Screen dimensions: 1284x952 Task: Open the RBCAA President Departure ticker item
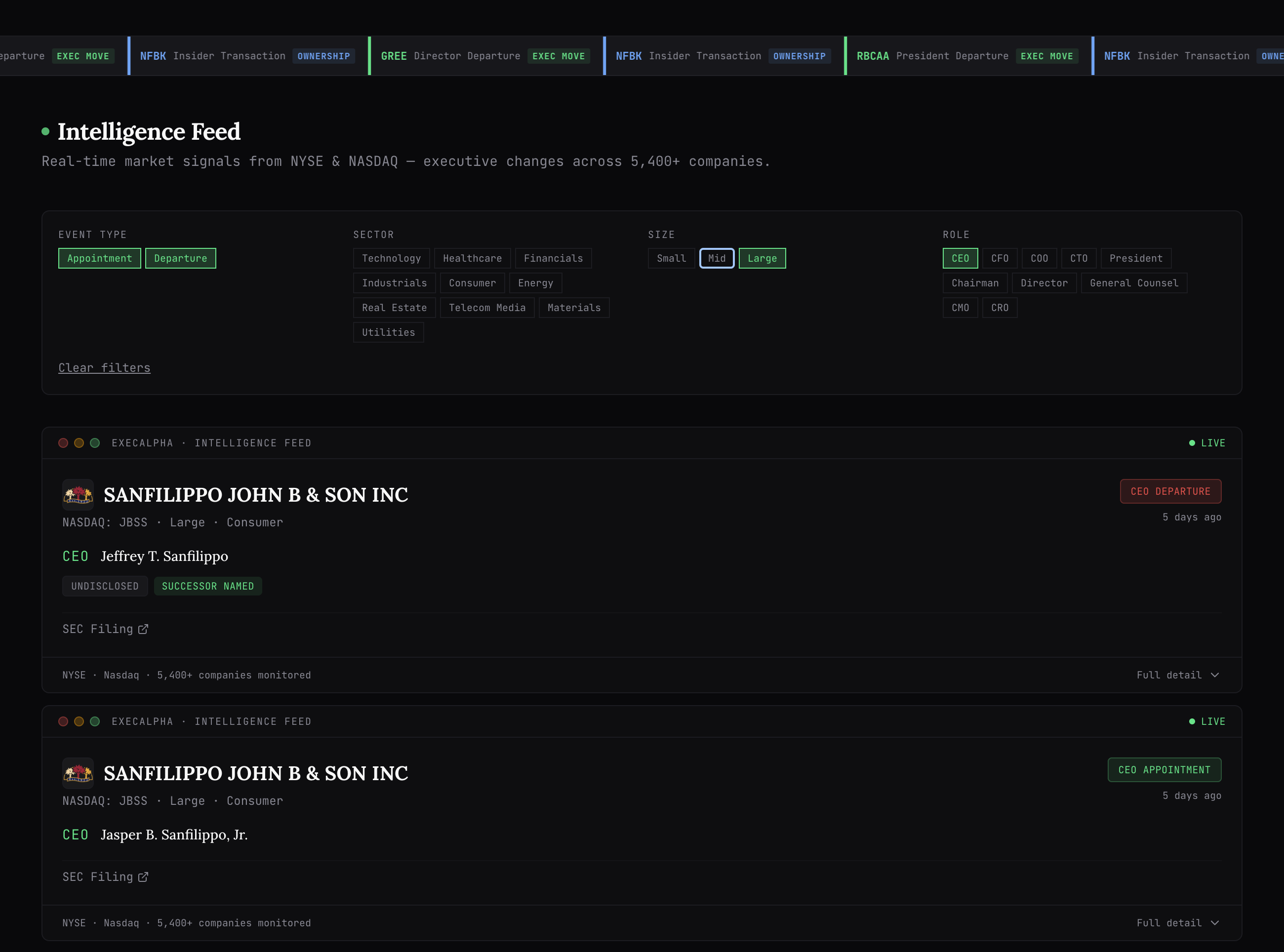point(967,56)
